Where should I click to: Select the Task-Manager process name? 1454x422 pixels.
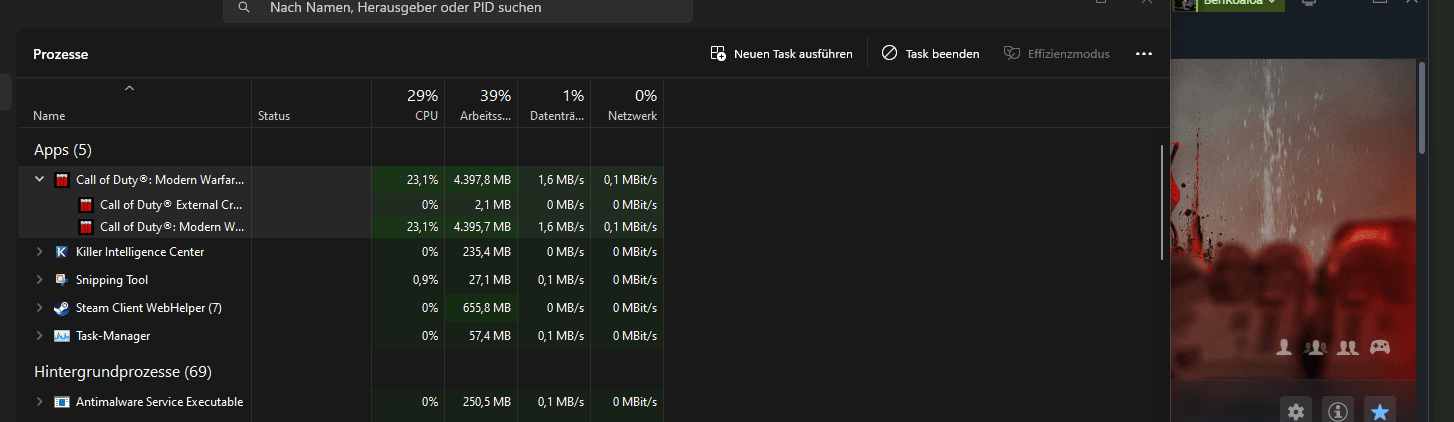pyautogui.click(x=113, y=336)
